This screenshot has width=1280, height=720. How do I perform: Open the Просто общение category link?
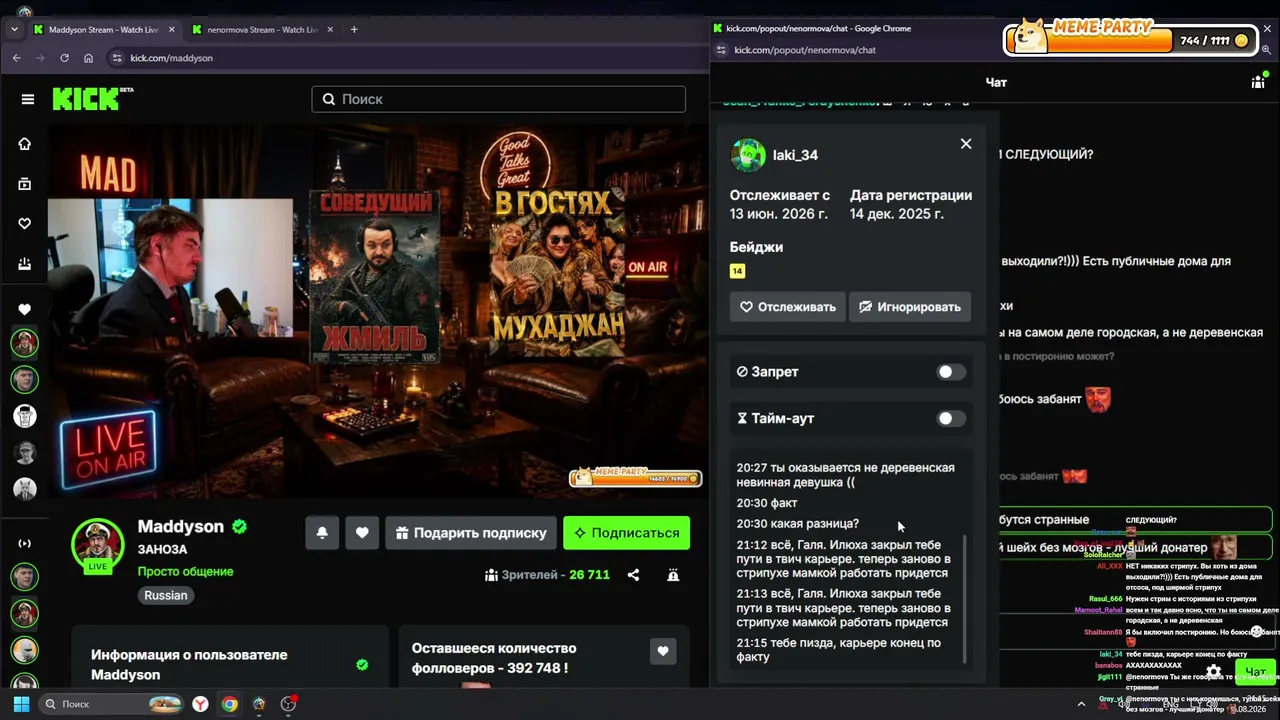[186, 572]
